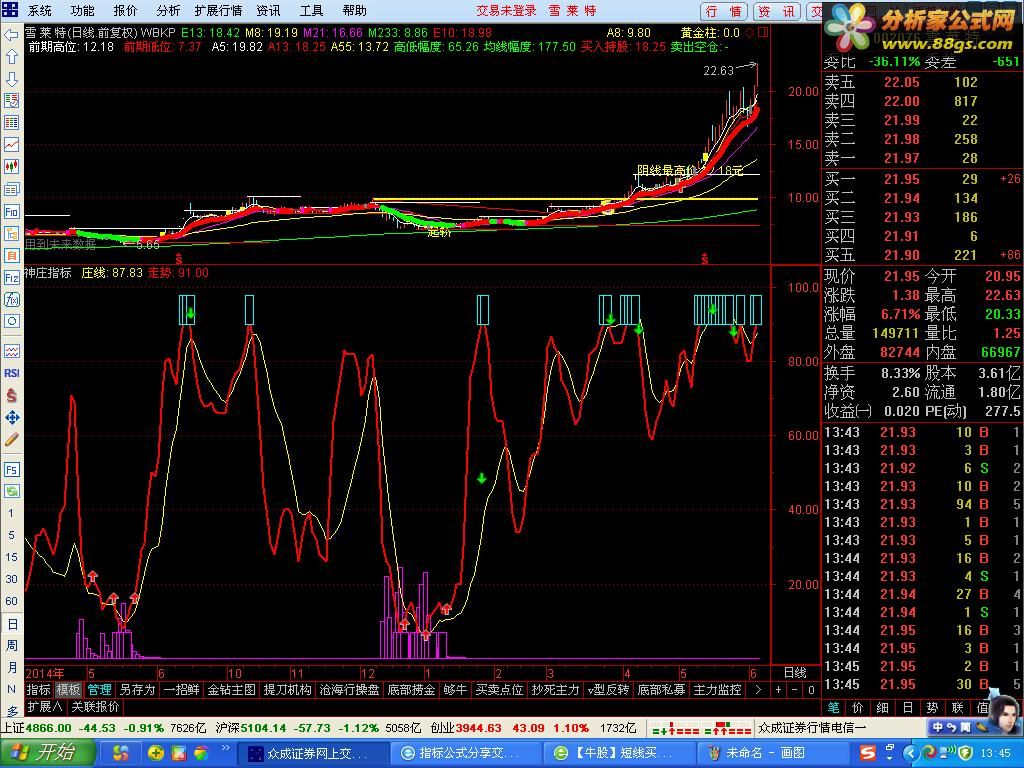This screenshot has width=1024, height=768.
Task: Click the 模板 button
Action: pos(68,690)
